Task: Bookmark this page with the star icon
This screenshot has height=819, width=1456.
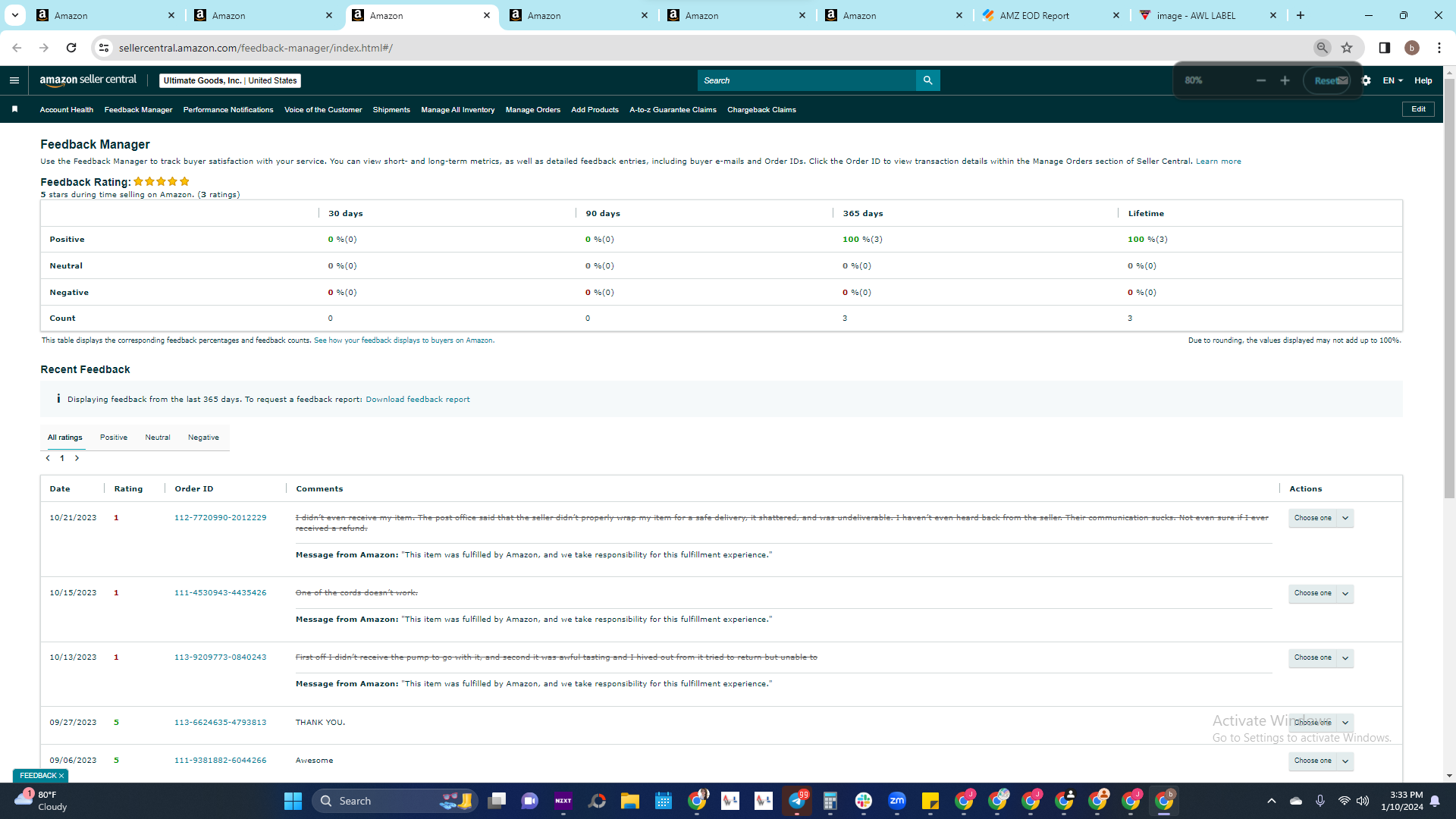Action: pos(1347,48)
